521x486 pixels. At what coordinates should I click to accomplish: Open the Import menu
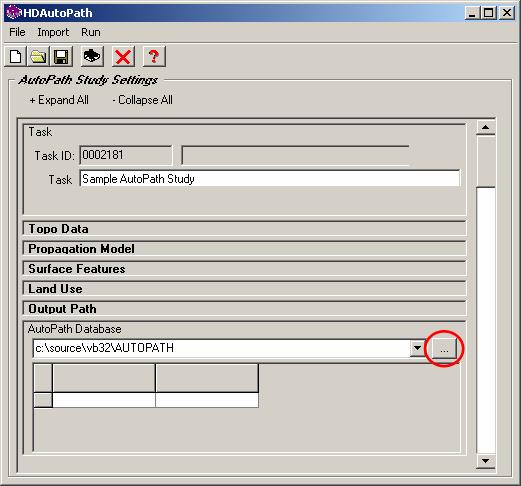[x=53, y=32]
